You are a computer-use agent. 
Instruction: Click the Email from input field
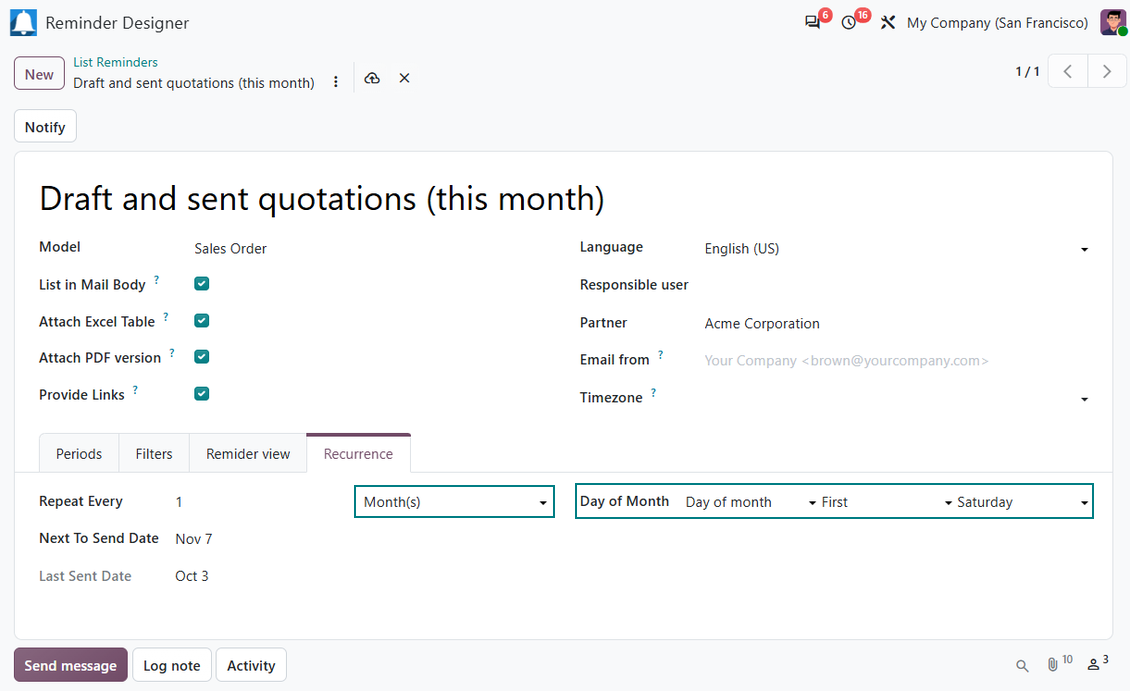[897, 360]
